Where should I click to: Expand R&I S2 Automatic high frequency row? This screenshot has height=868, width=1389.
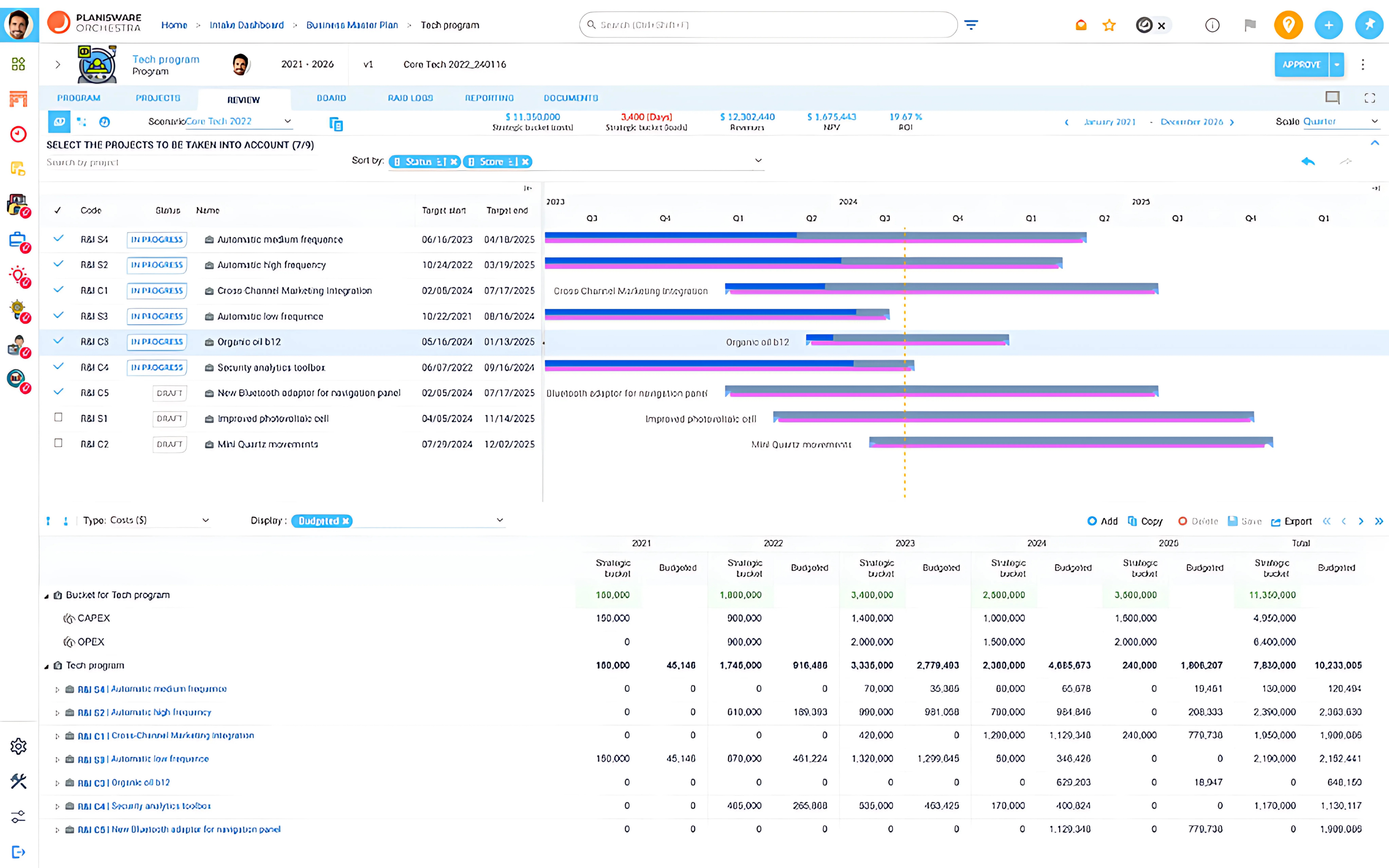coord(57,713)
